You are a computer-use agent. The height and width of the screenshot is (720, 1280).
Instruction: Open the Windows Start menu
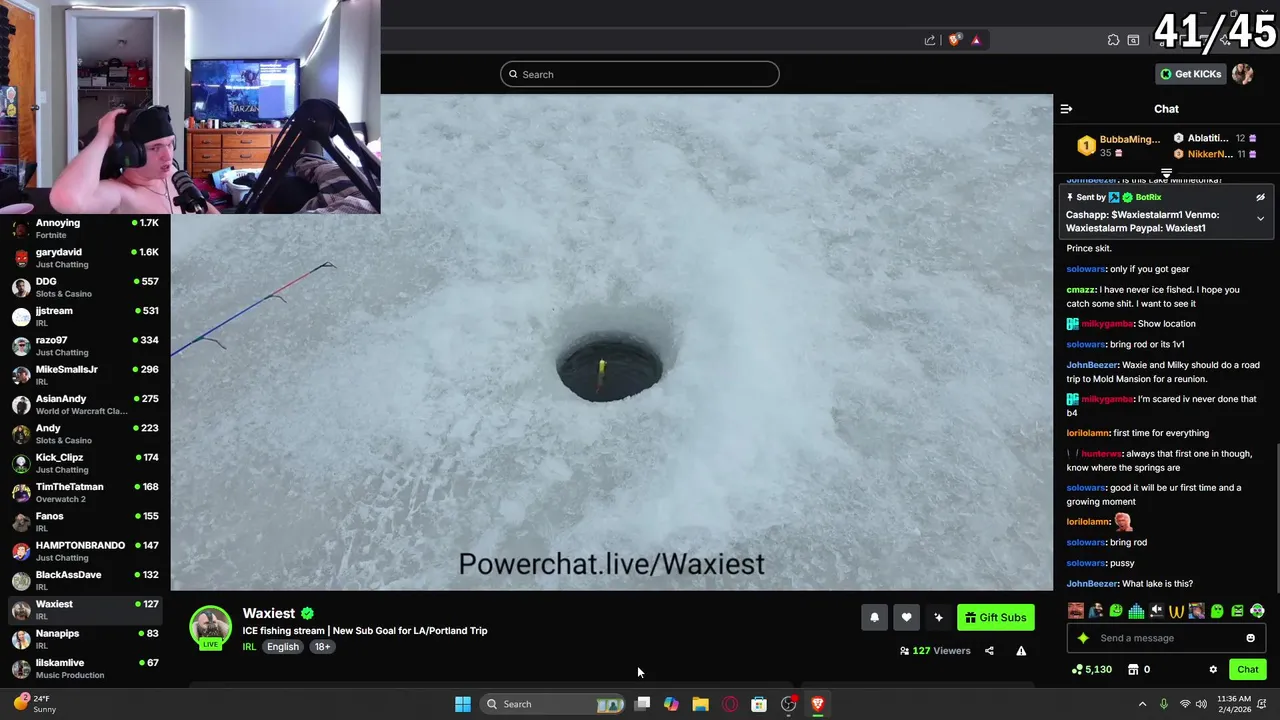coord(463,704)
